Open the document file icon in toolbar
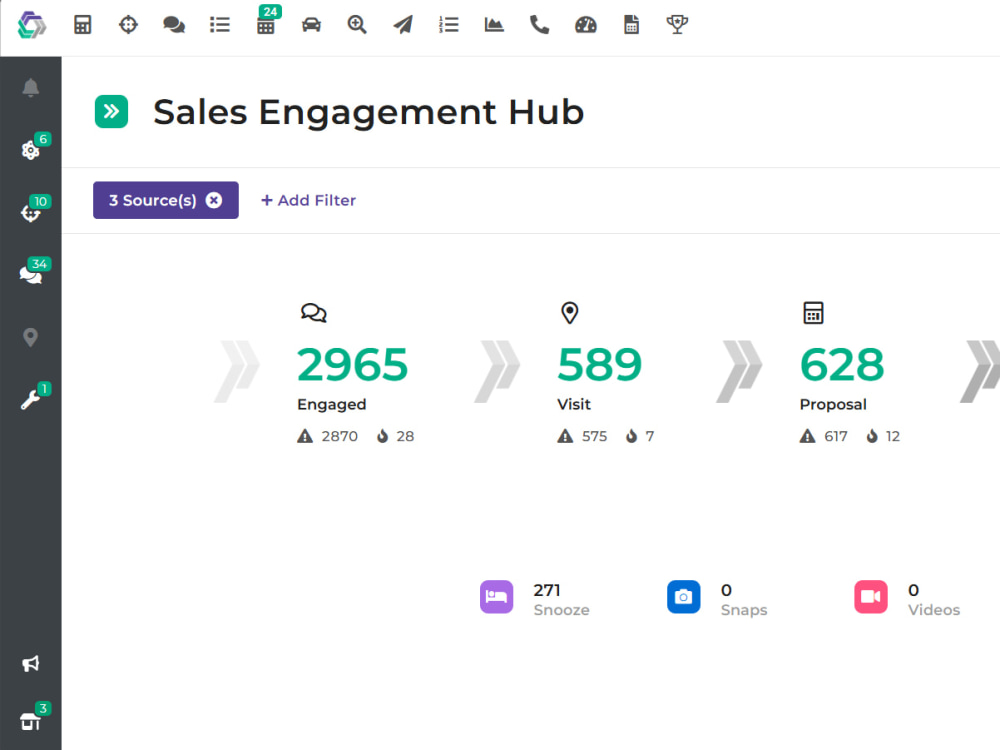Image resolution: width=1000 pixels, height=750 pixels. [x=631, y=25]
